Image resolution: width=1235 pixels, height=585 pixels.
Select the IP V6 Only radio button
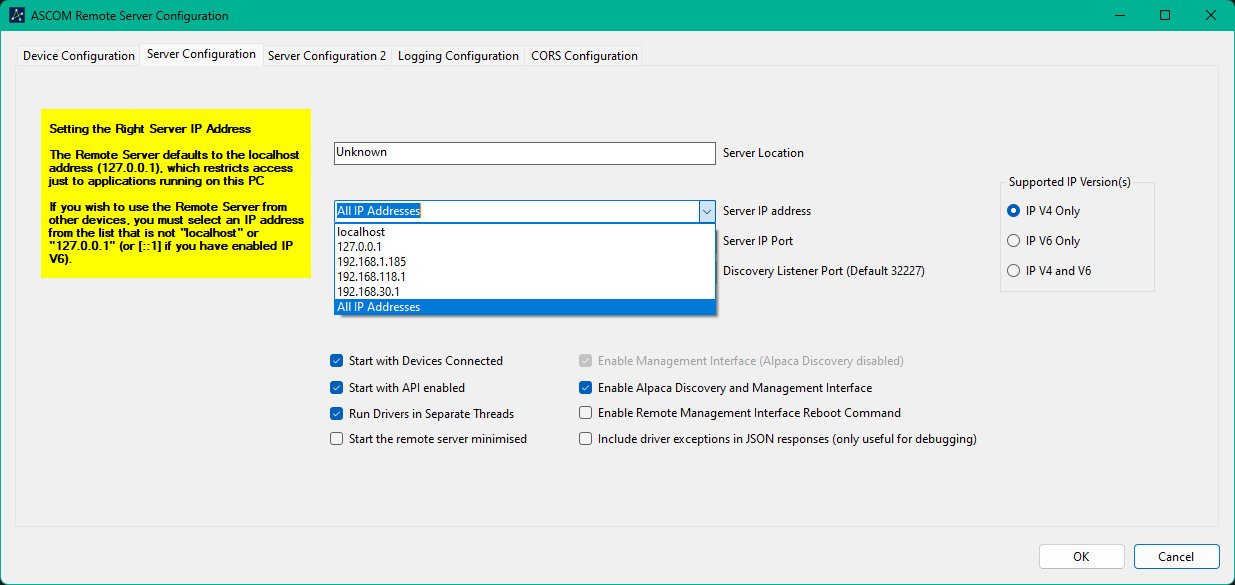[1014, 241]
